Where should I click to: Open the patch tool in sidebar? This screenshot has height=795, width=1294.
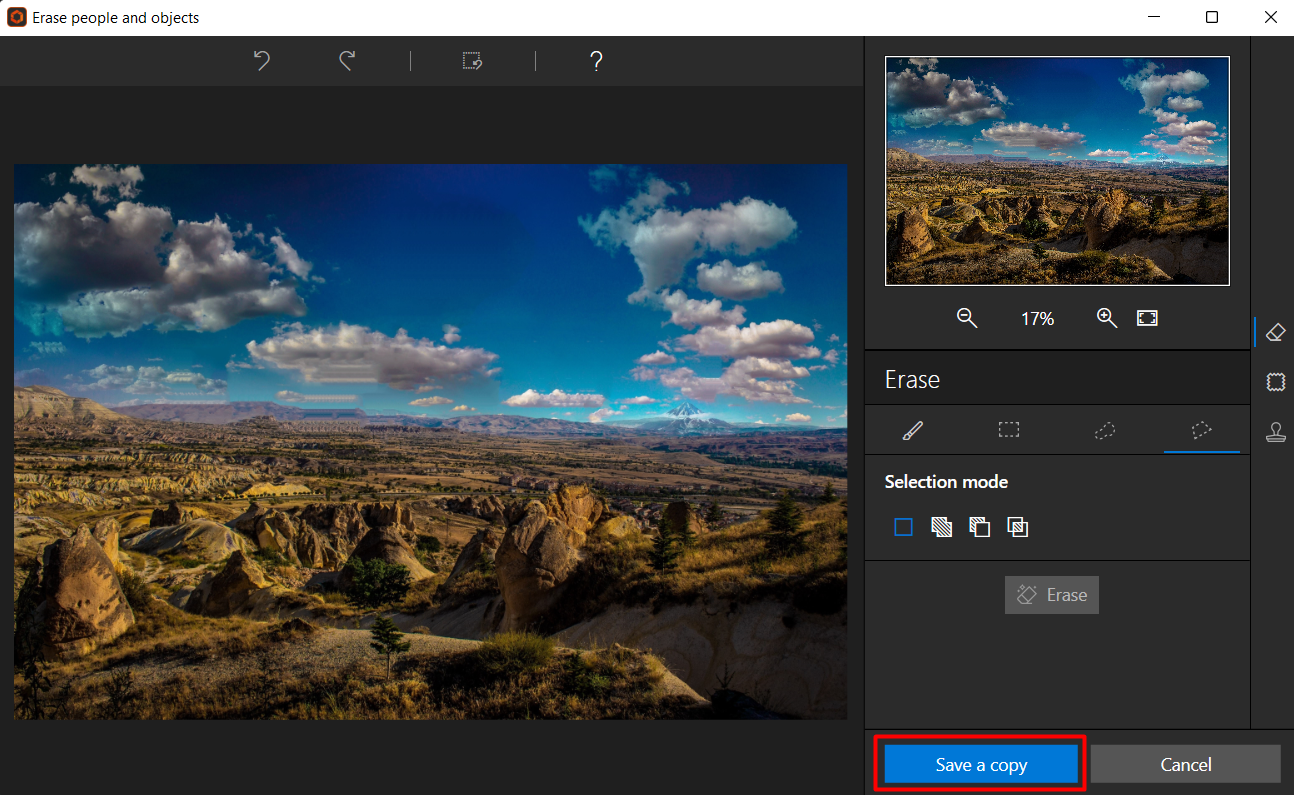(x=1275, y=381)
